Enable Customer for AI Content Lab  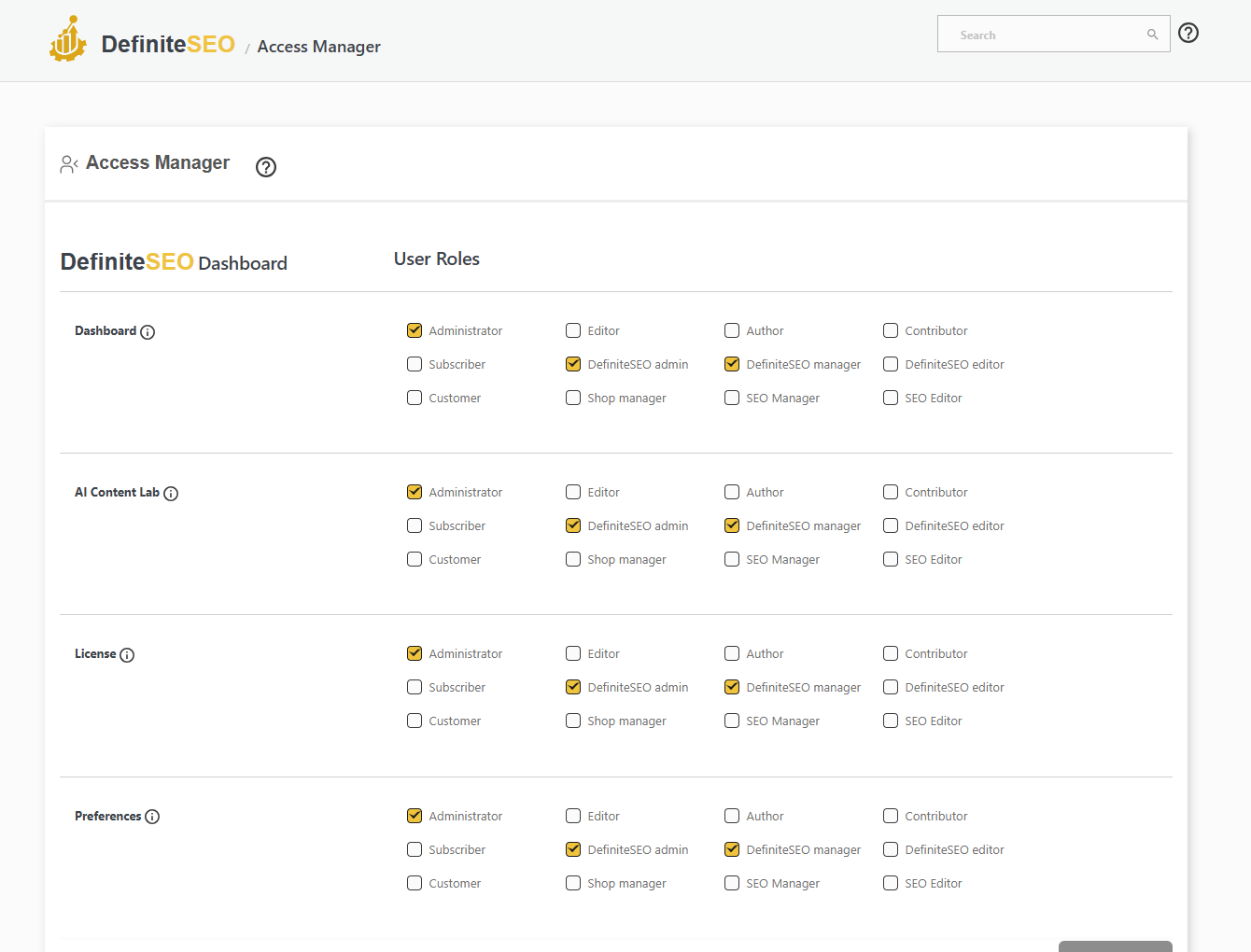(x=415, y=559)
